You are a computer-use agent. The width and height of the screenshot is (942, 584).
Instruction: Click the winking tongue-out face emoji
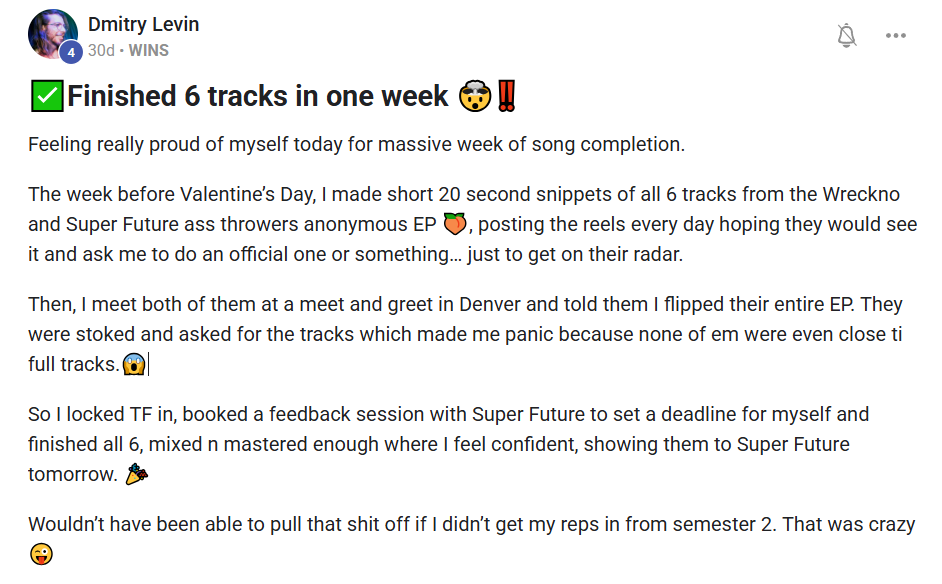pyautogui.click(x=41, y=554)
